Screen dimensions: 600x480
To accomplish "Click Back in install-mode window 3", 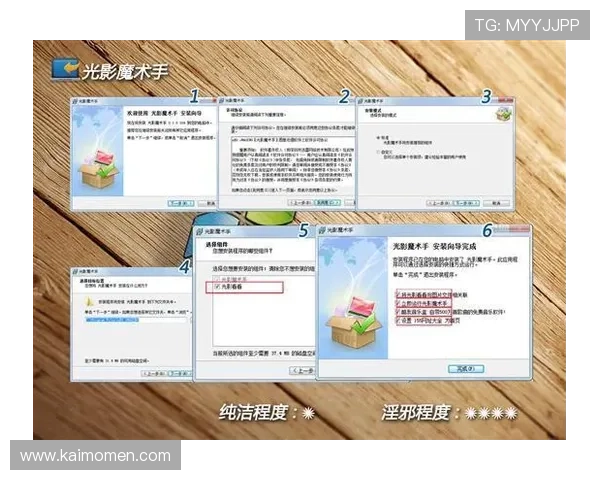I will pos(439,203).
